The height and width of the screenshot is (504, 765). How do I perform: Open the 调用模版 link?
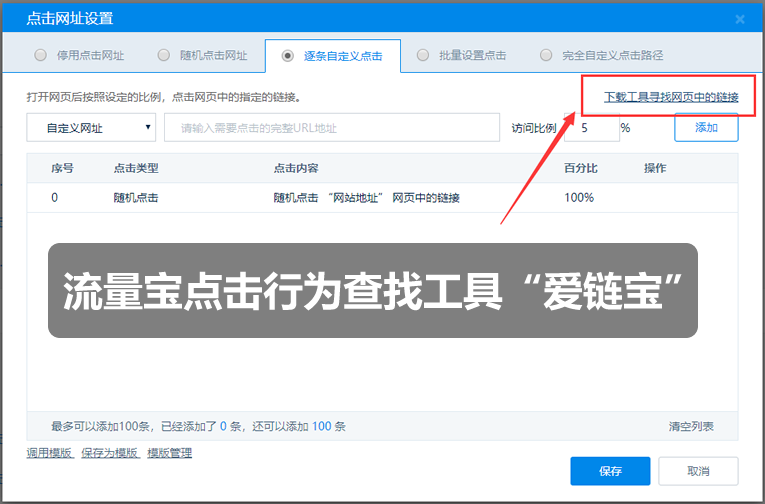[x=49, y=453]
